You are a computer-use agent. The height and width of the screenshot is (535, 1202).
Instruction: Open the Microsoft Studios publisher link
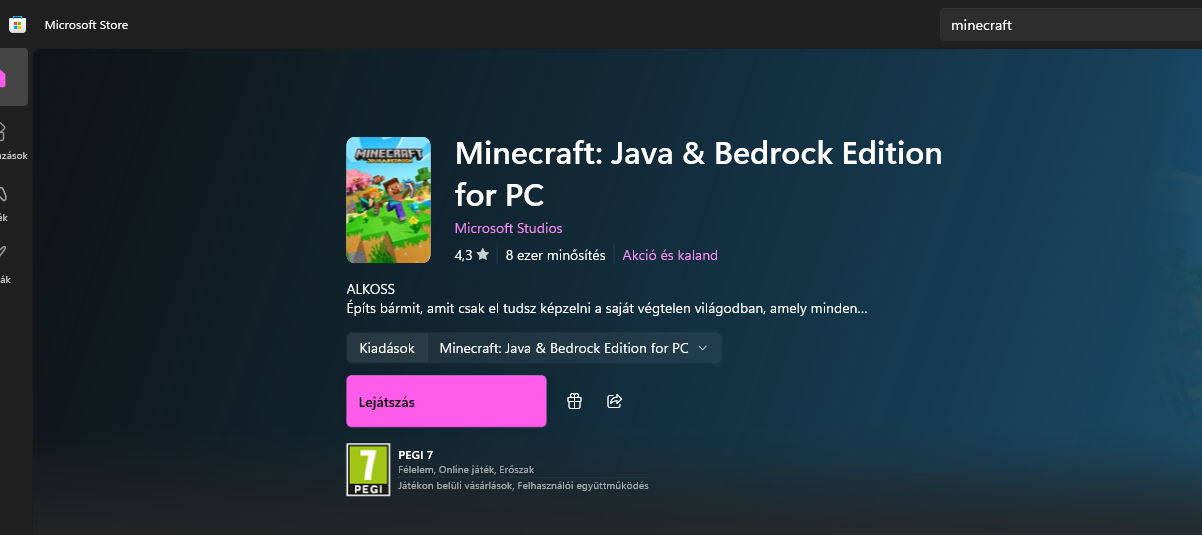click(x=508, y=228)
